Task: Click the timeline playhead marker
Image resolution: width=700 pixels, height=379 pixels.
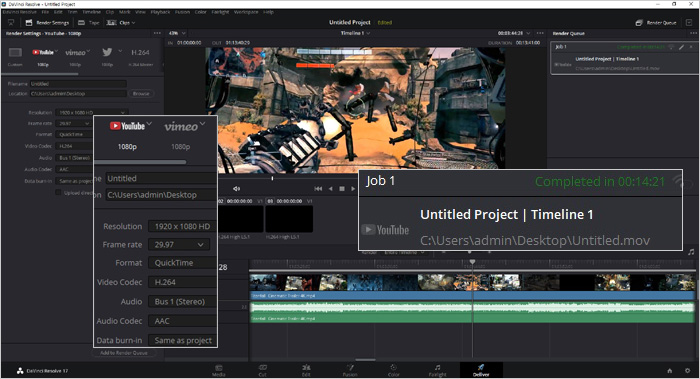Action: click(x=472, y=262)
